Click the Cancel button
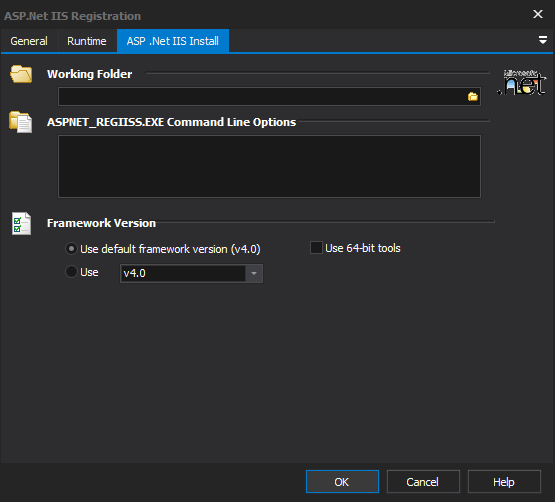 click(423, 481)
